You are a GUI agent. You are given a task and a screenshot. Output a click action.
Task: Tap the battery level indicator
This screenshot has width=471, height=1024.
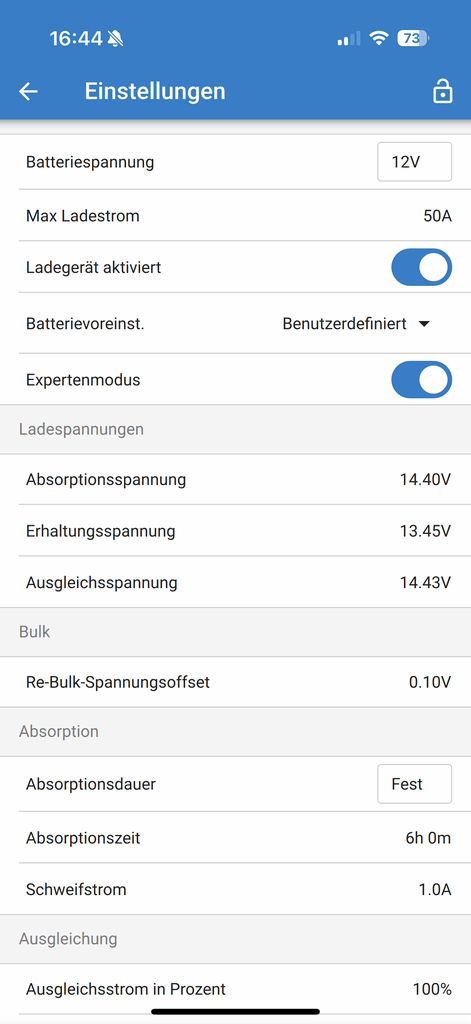pyautogui.click(x=412, y=39)
